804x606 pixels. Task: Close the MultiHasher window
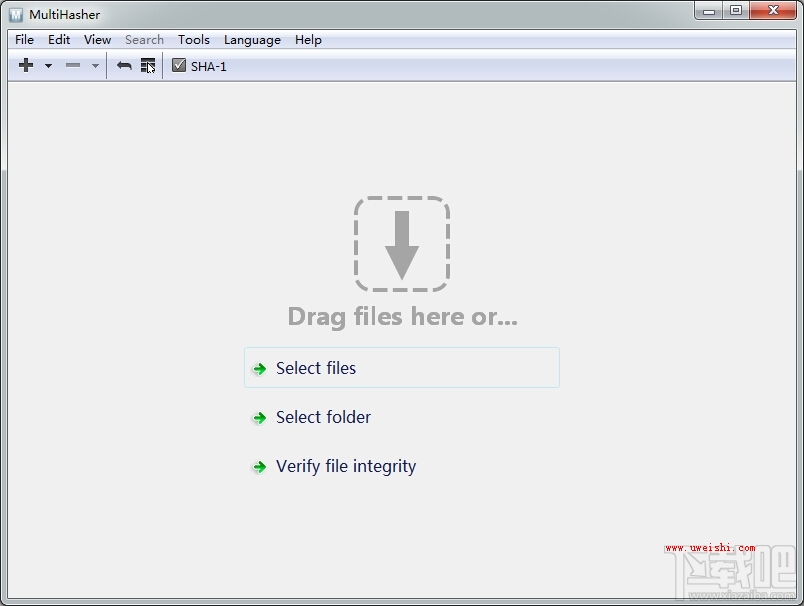click(773, 11)
